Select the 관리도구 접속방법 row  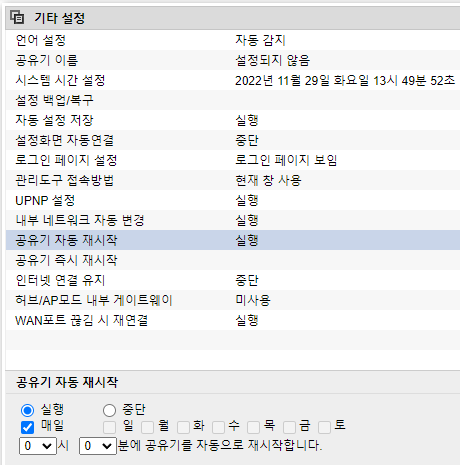click(233, 180)
